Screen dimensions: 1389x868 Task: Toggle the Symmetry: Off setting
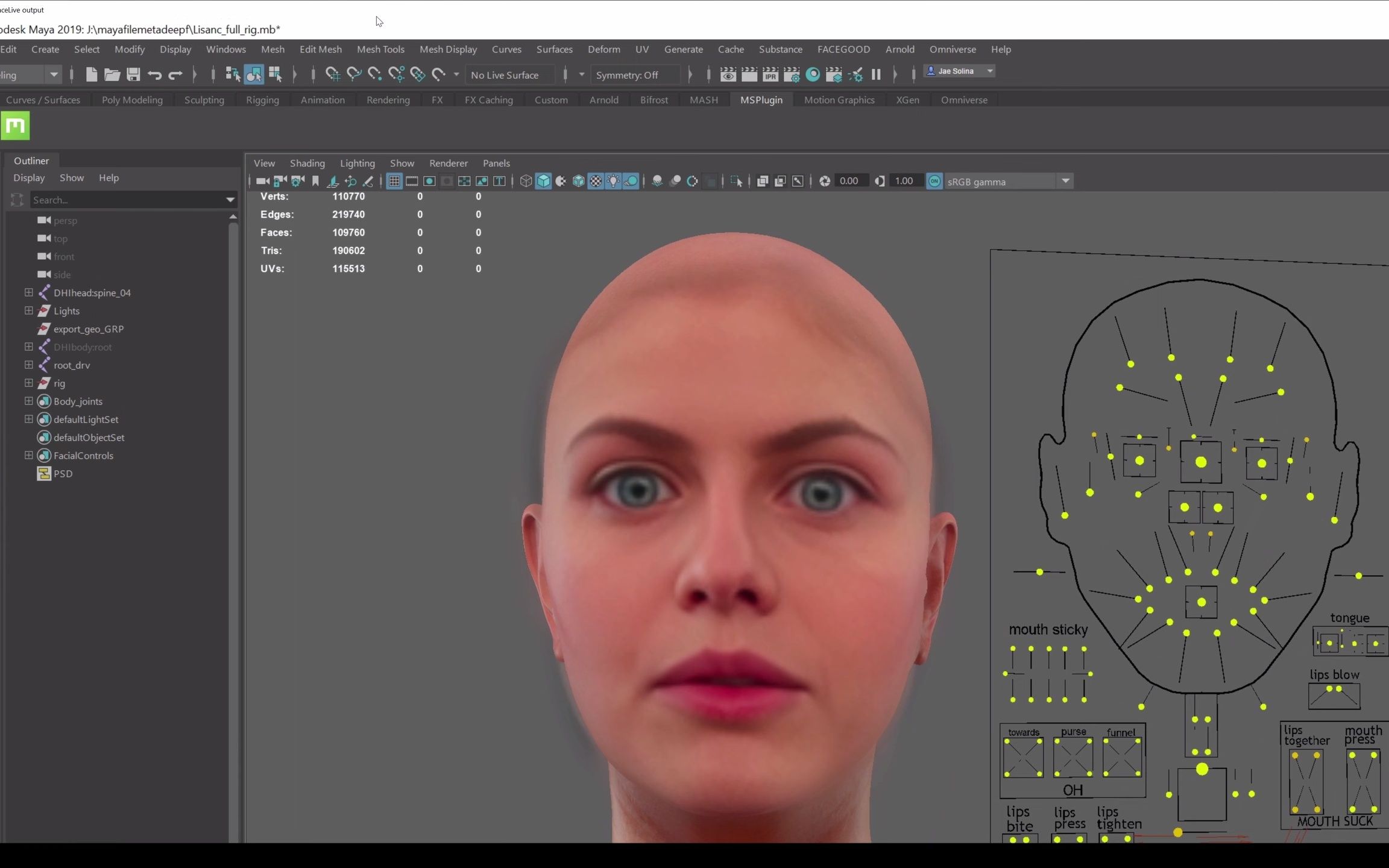coord(634,74)
